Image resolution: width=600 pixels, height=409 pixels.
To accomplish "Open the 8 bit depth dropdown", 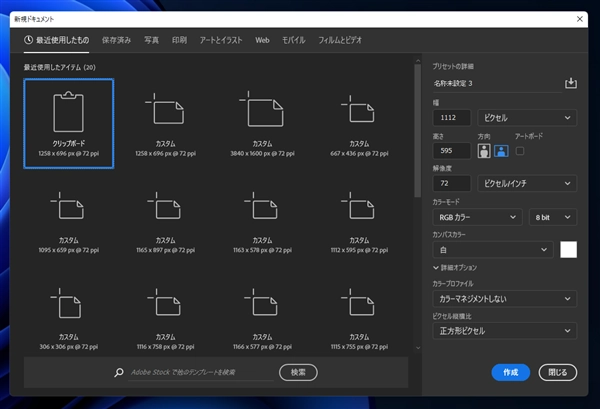I will click(x=553, y=217).
